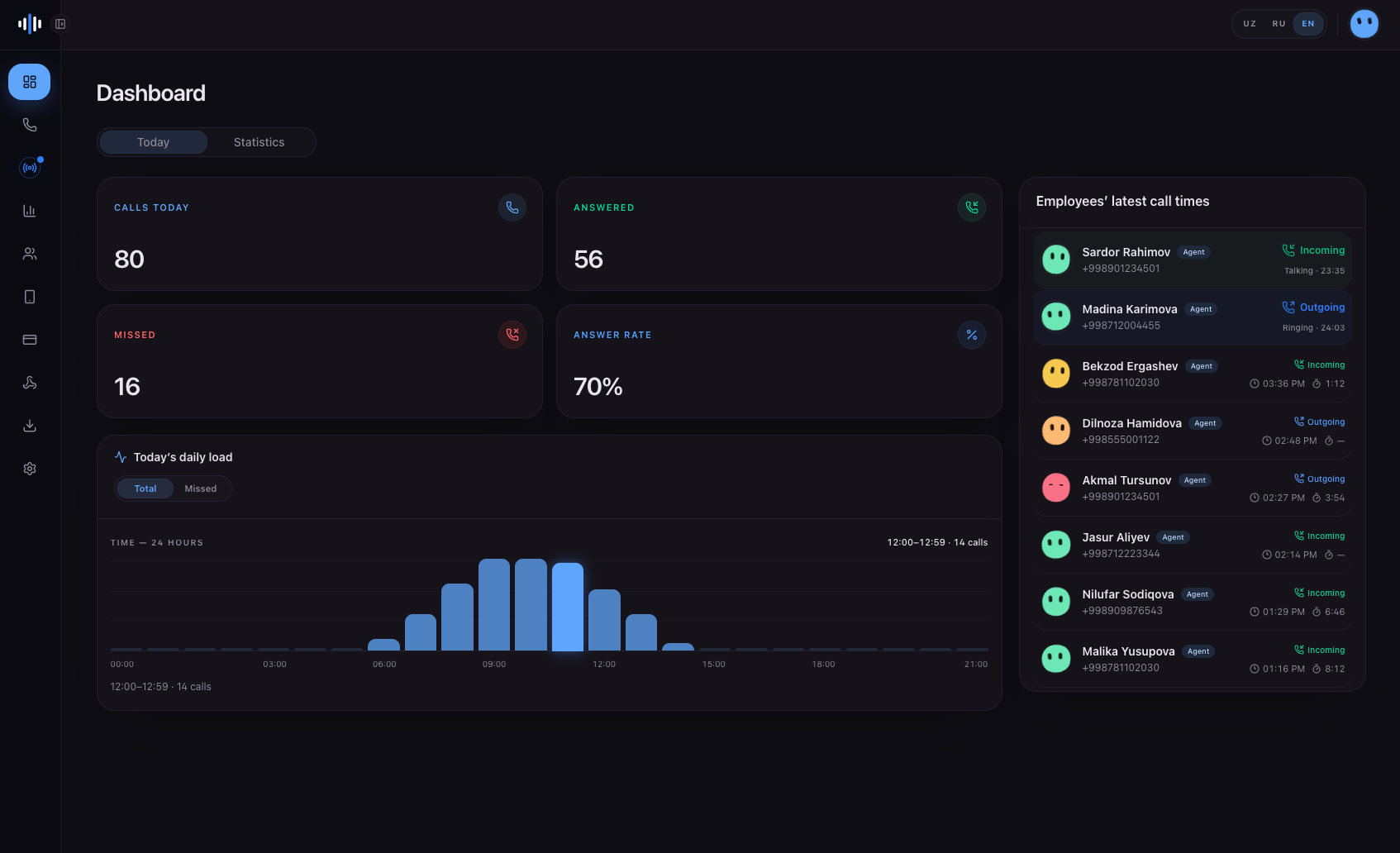Open the live broadcast sidebar icon

click(x=30, y=168)
